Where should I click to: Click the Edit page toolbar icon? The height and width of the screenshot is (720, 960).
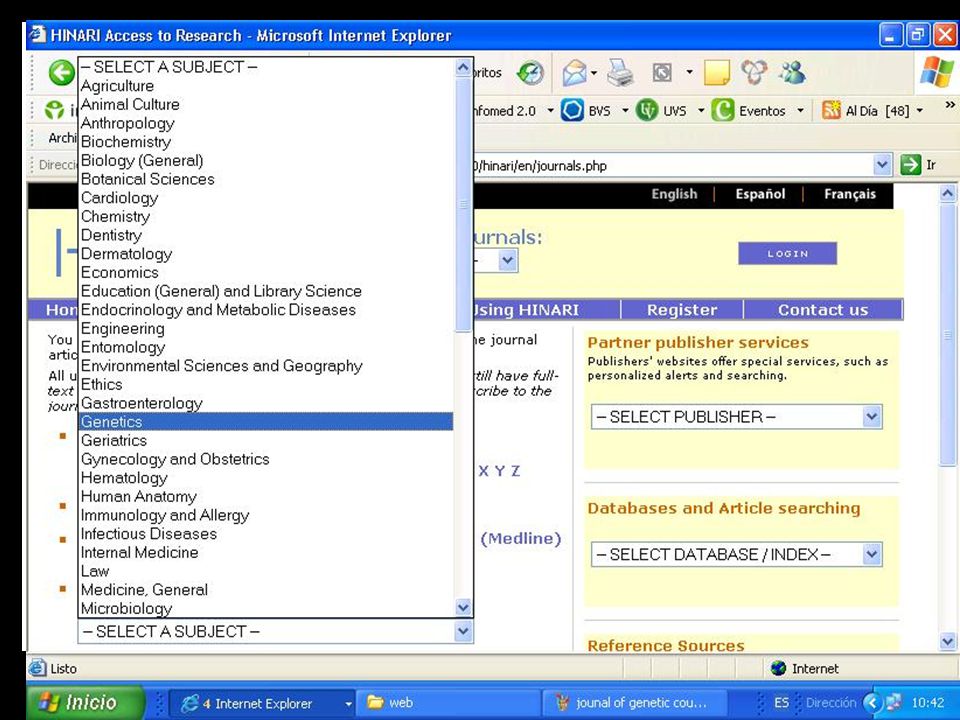point(662,73)
